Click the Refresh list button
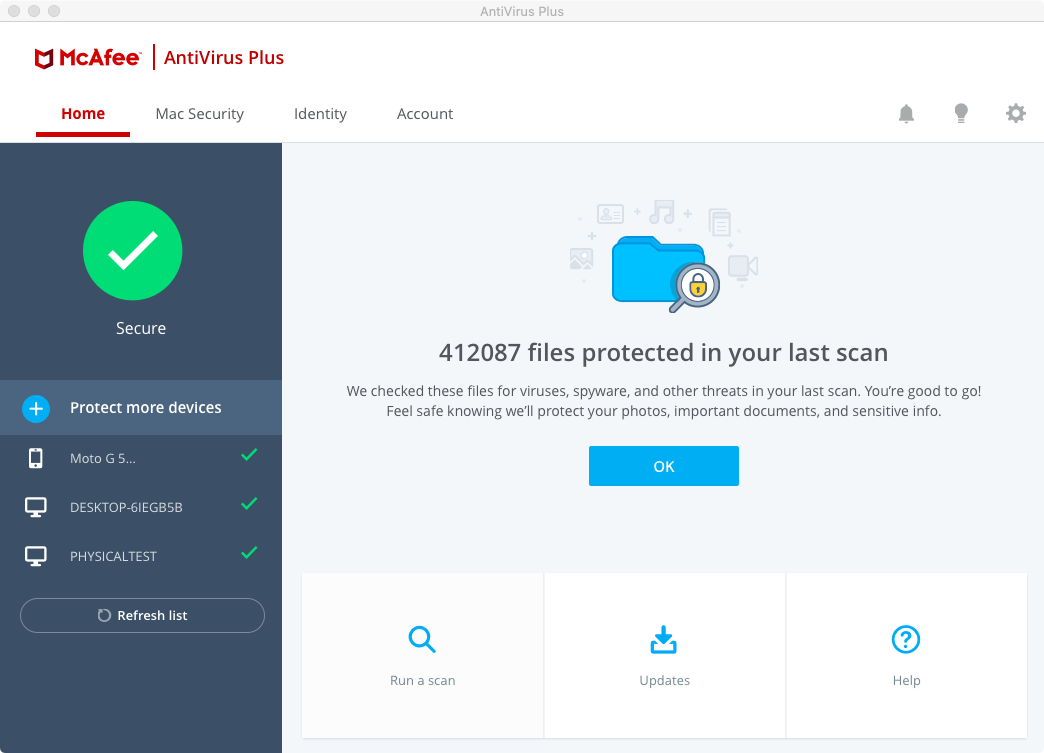Viewport: 1044px width, 753px height. pos(142,615)
